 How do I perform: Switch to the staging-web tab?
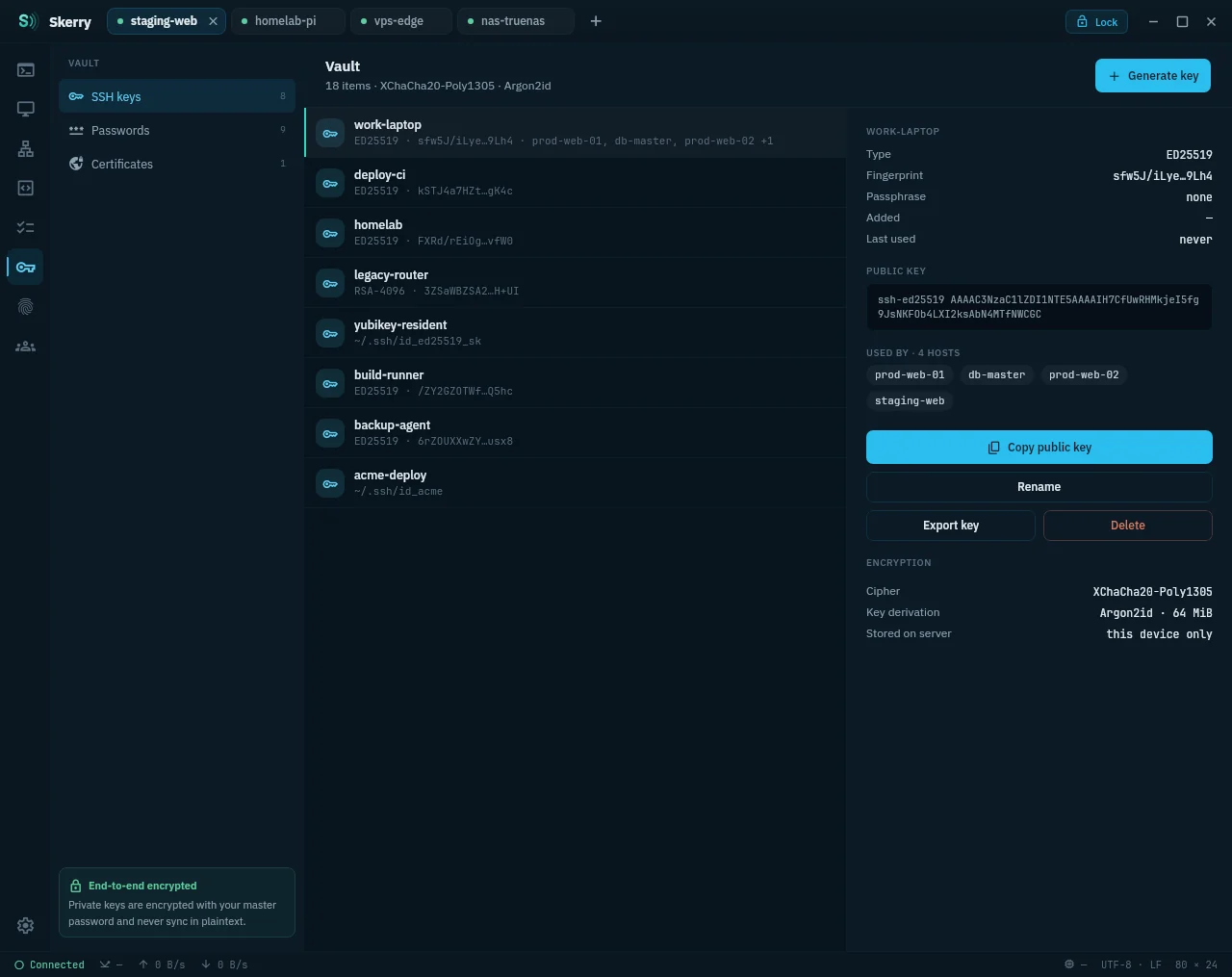pyautogui.click(x=167, y=21)
